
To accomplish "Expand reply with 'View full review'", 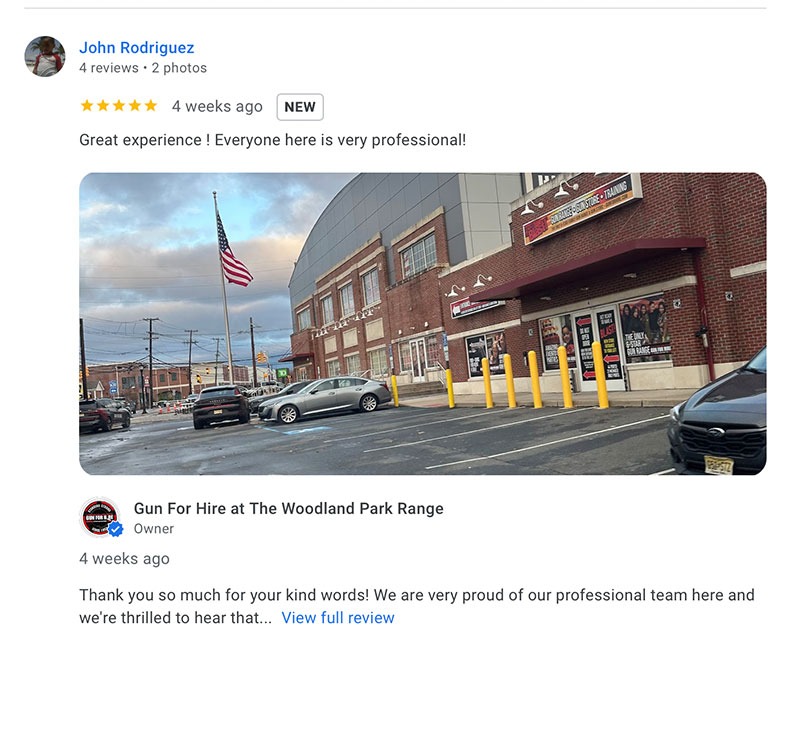I will (x=338, y=618).
